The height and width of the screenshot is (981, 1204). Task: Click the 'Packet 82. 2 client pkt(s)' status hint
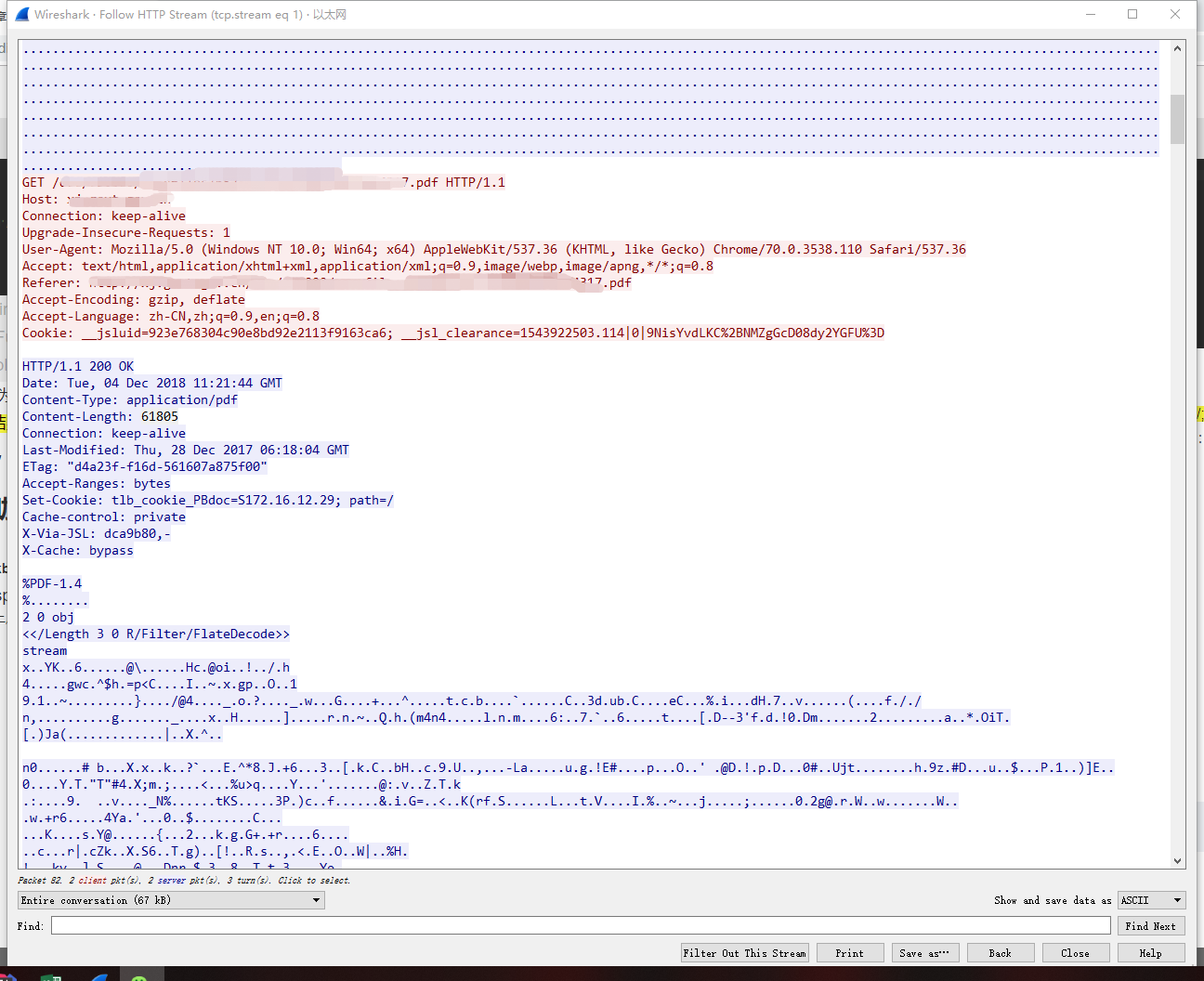(184, 880)
